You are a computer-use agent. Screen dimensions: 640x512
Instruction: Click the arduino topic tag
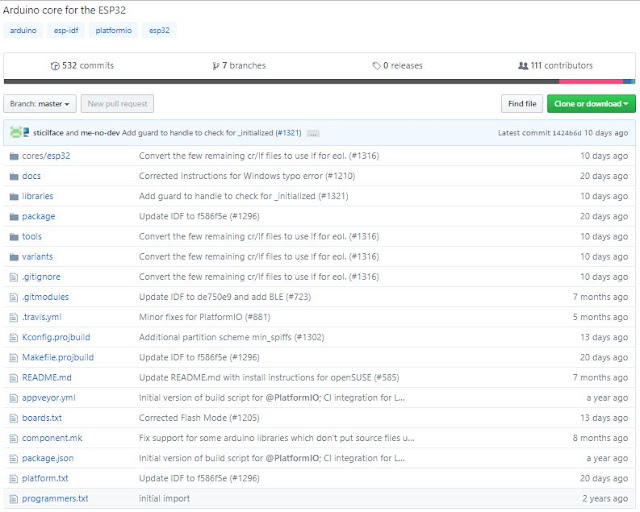(23, 30)
